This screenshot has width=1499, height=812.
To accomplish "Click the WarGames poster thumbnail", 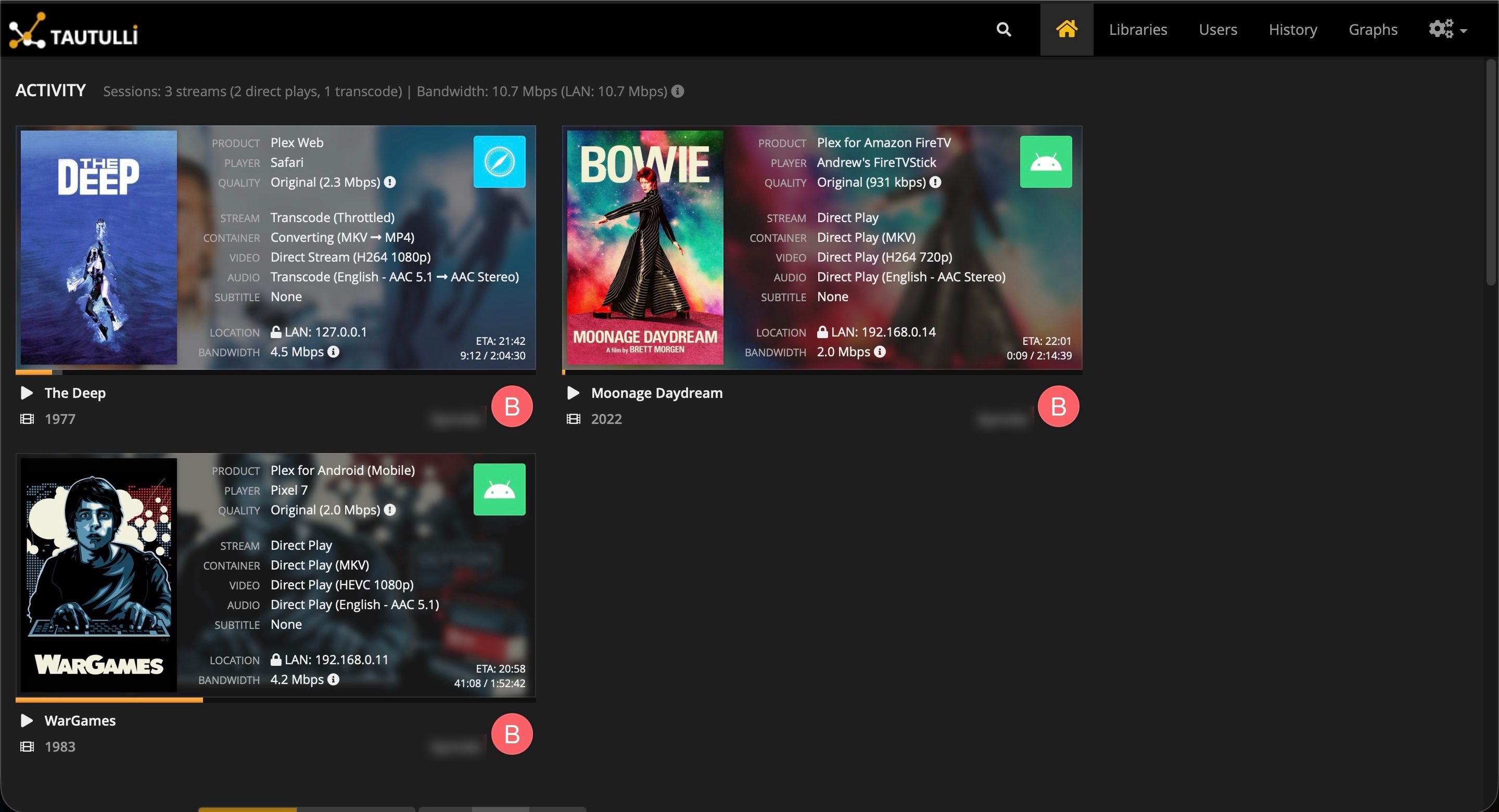I will (x=99, y=575).
